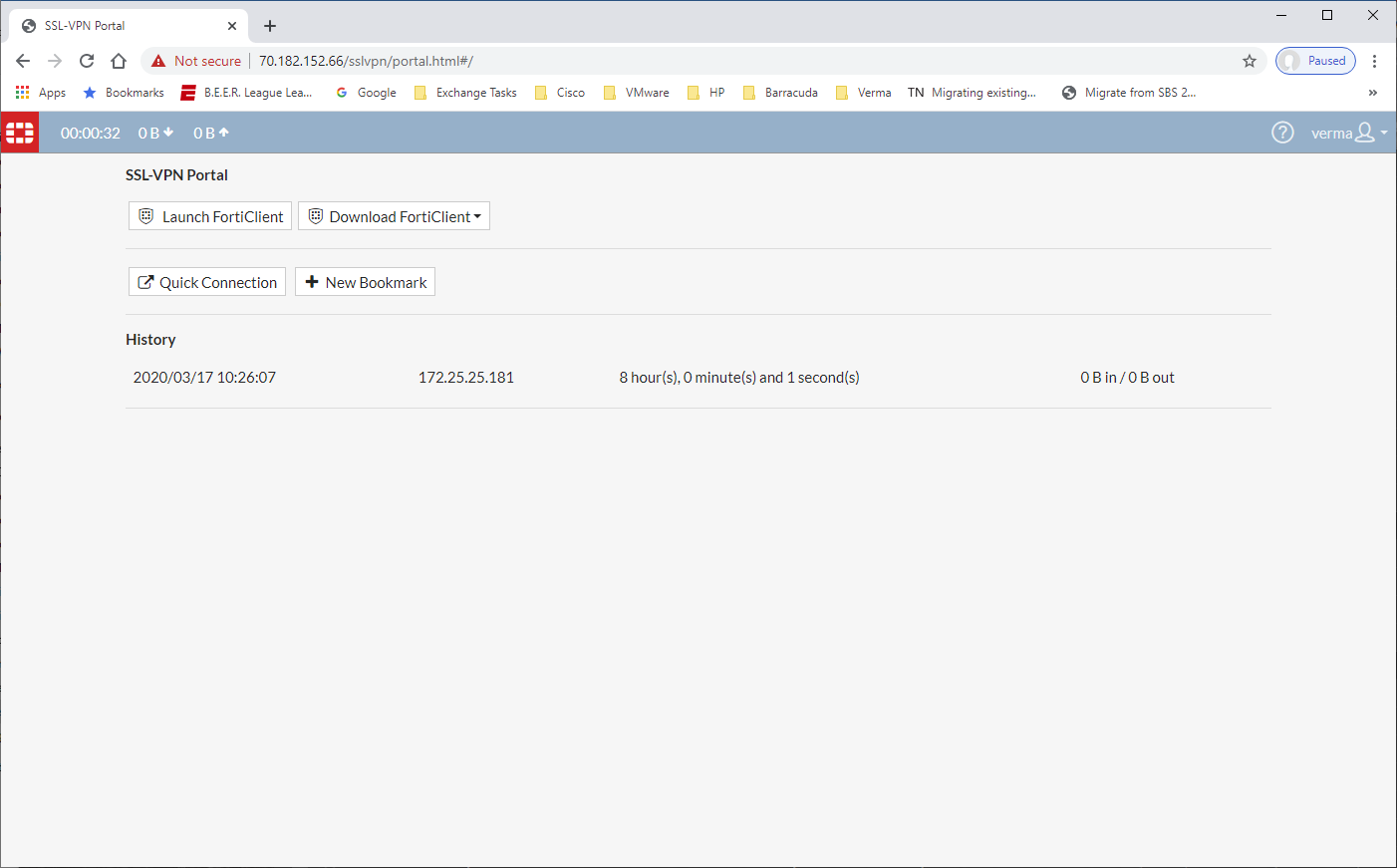Open HP bookmark folder
1397x868 pixels.
706,93
